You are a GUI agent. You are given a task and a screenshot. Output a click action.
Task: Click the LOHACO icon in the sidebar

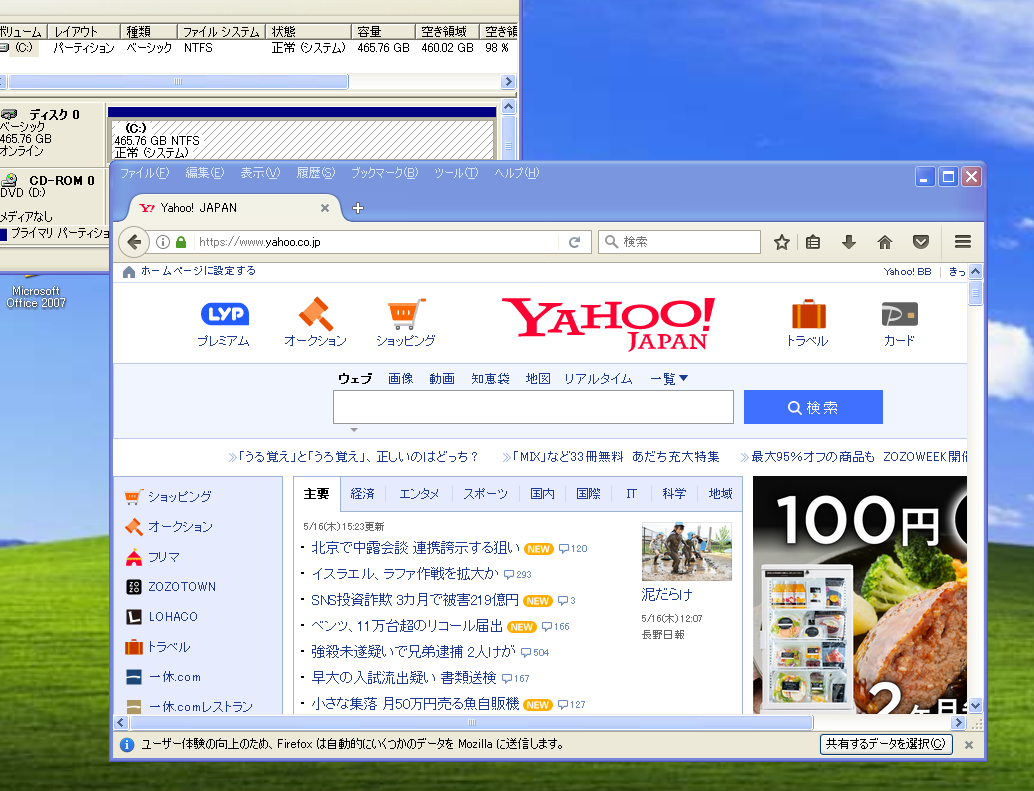(x=134, y=617)
